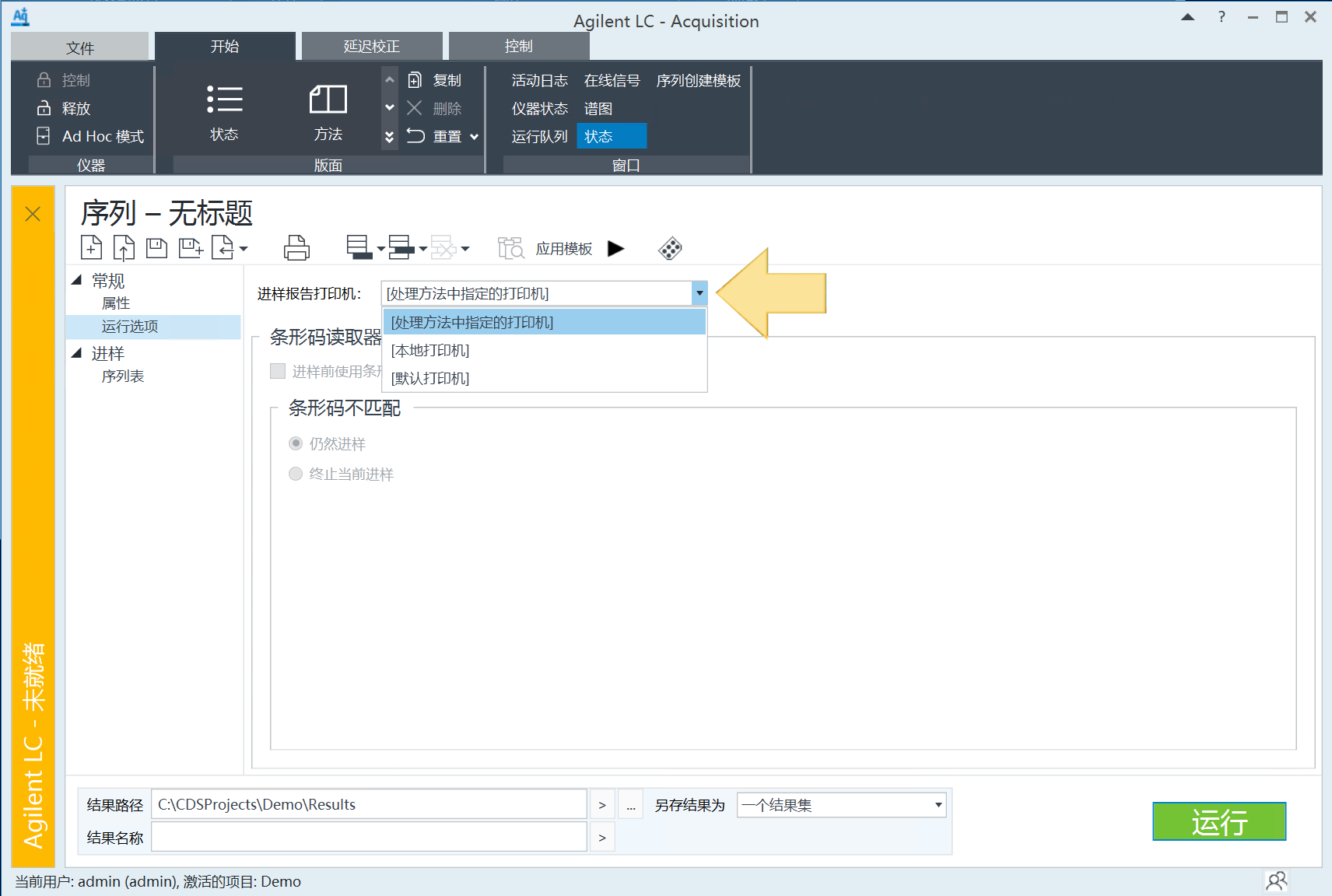Click the green 运行 button
The image size is (1332, 896).
coord(1219,821)
